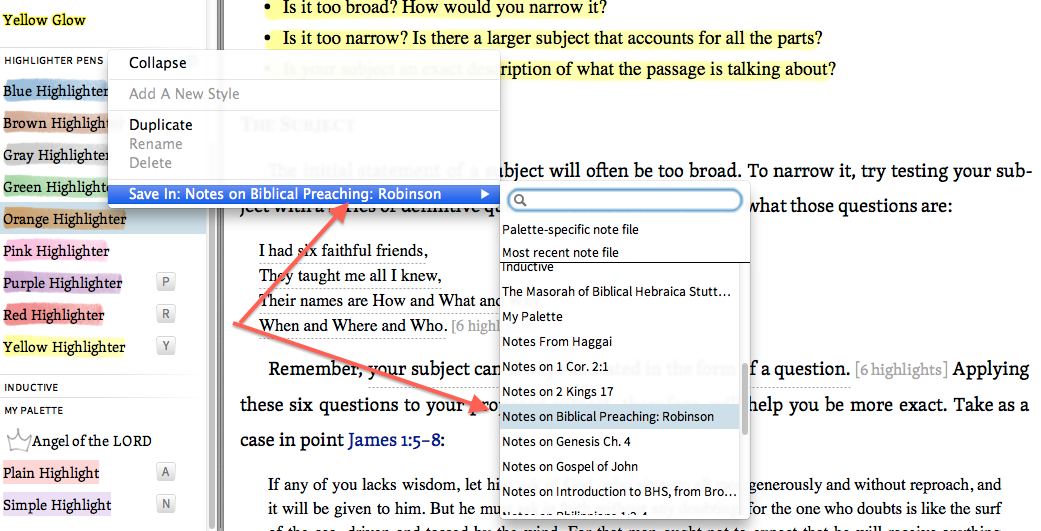Select the Yellow Glow highlighting style

[x=44, y=20]
